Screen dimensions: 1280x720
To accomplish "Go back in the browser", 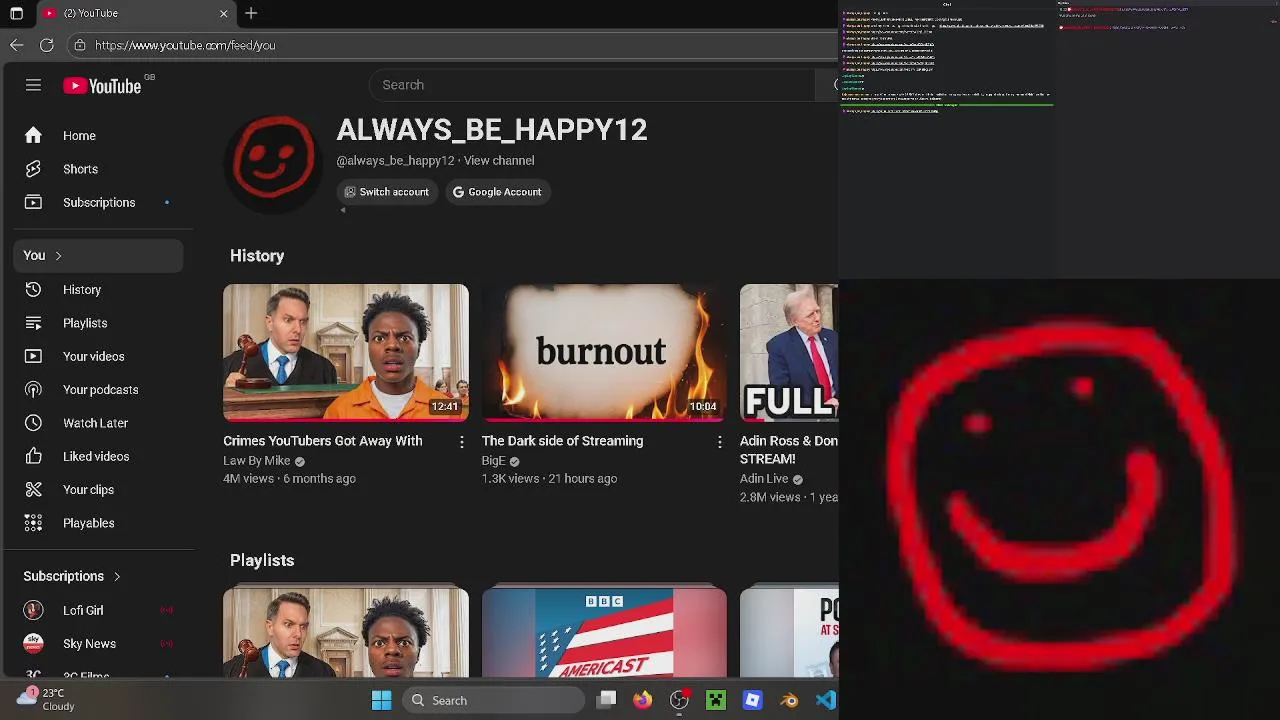I will [x=16, y=45].
